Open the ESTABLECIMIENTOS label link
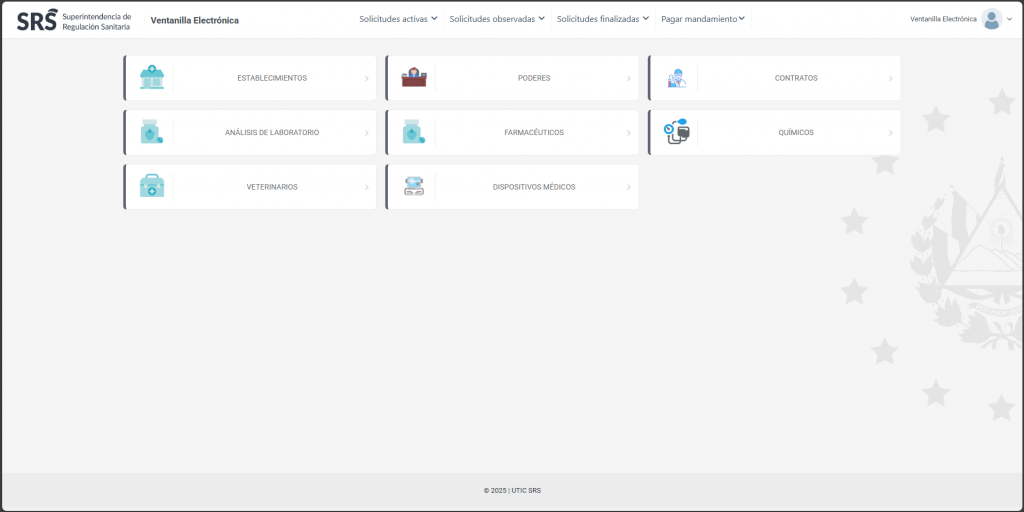1024x512 pixels. click(272, 78)
